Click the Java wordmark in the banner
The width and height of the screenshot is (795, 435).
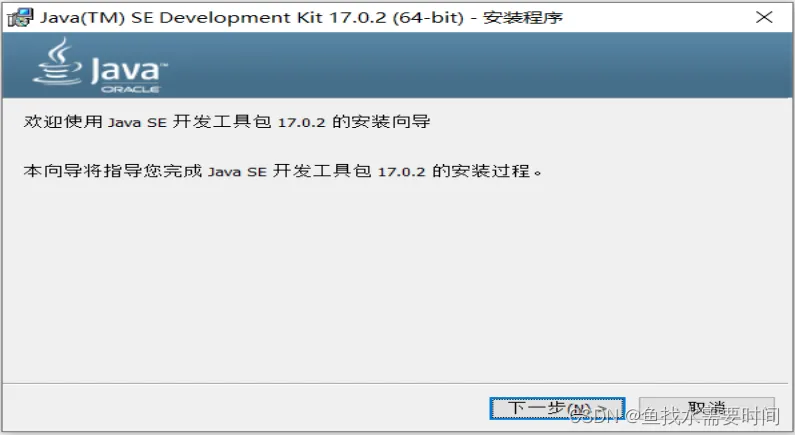(129, 69)
